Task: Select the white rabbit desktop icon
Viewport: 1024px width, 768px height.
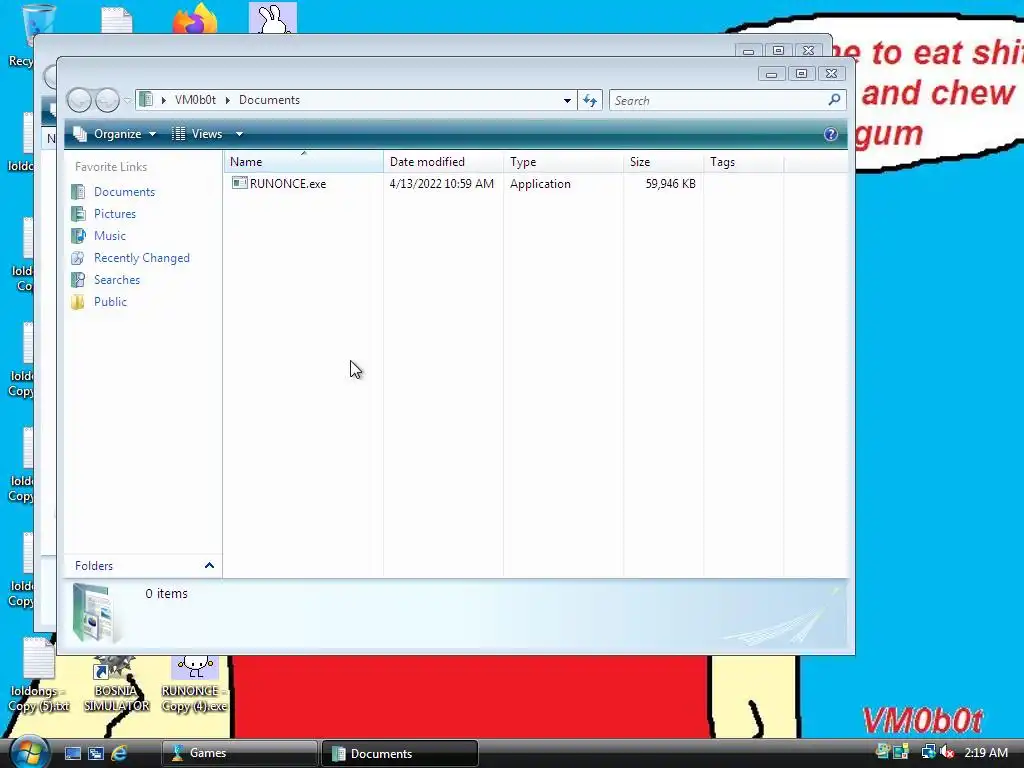Action: pyautogui.click(x=273, y=18)
